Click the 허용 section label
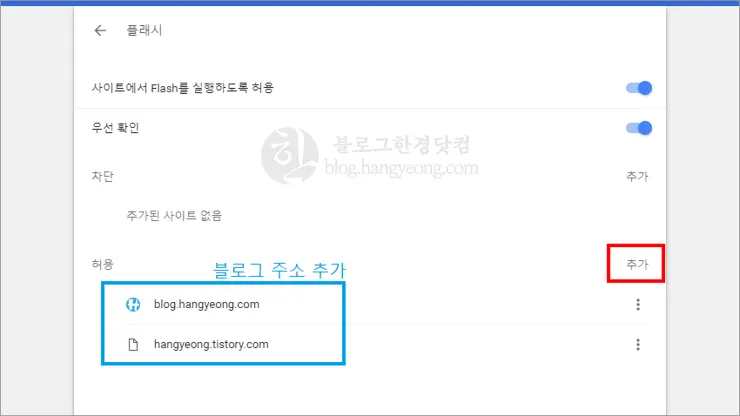 [102, 264]
